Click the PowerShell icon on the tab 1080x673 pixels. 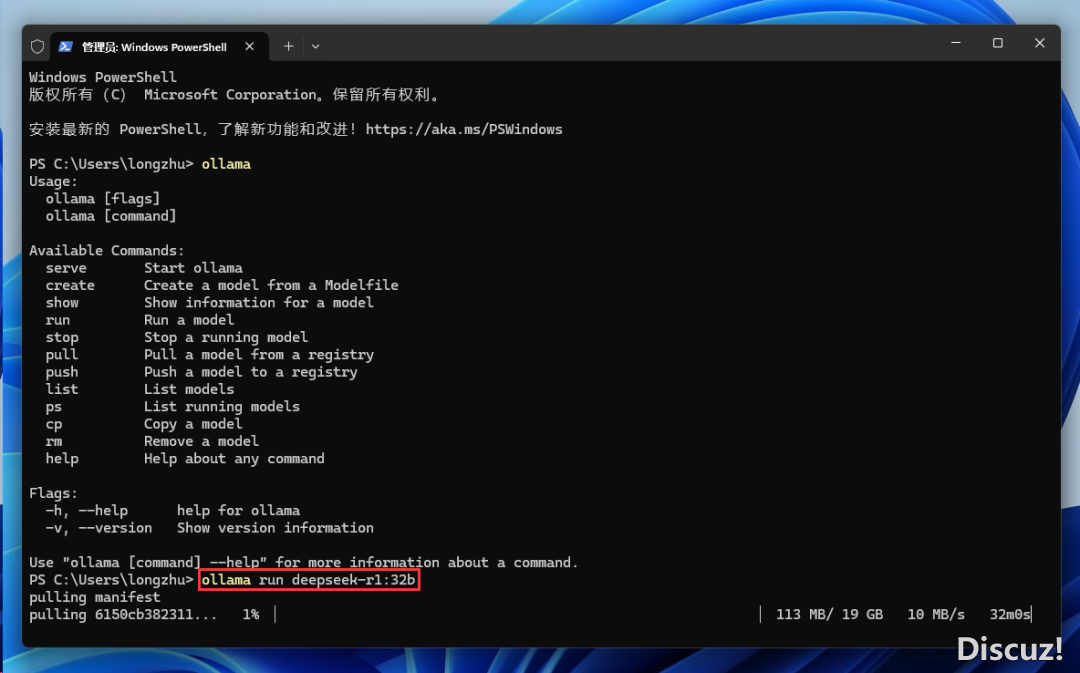pyautogui.click(x=66, y=46)
